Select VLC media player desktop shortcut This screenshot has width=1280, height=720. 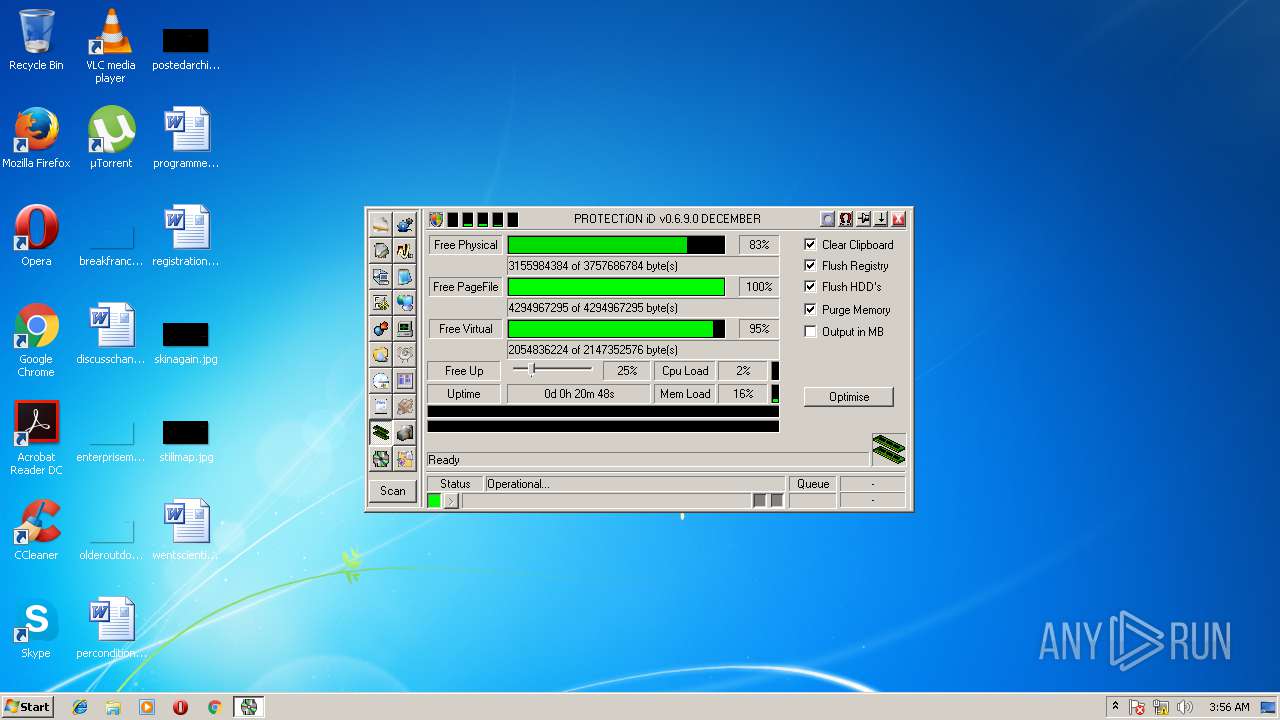[x=111, y=46]
